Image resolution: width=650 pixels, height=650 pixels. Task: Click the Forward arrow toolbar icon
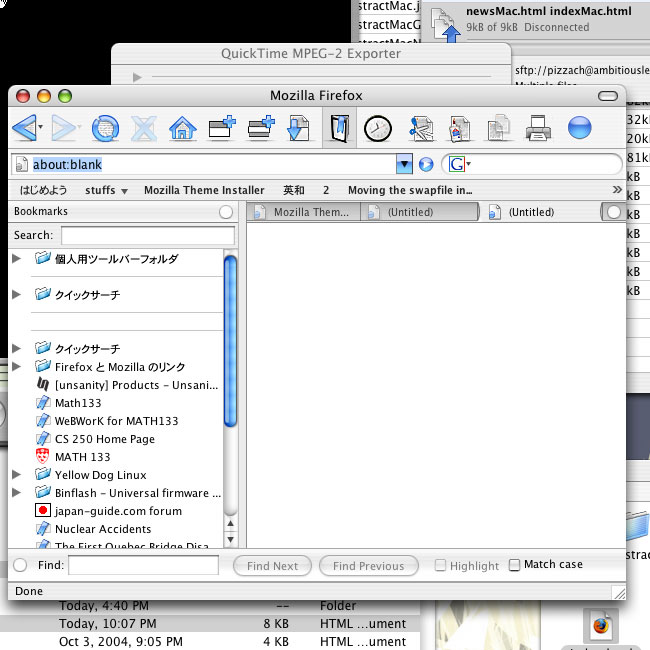63,128
